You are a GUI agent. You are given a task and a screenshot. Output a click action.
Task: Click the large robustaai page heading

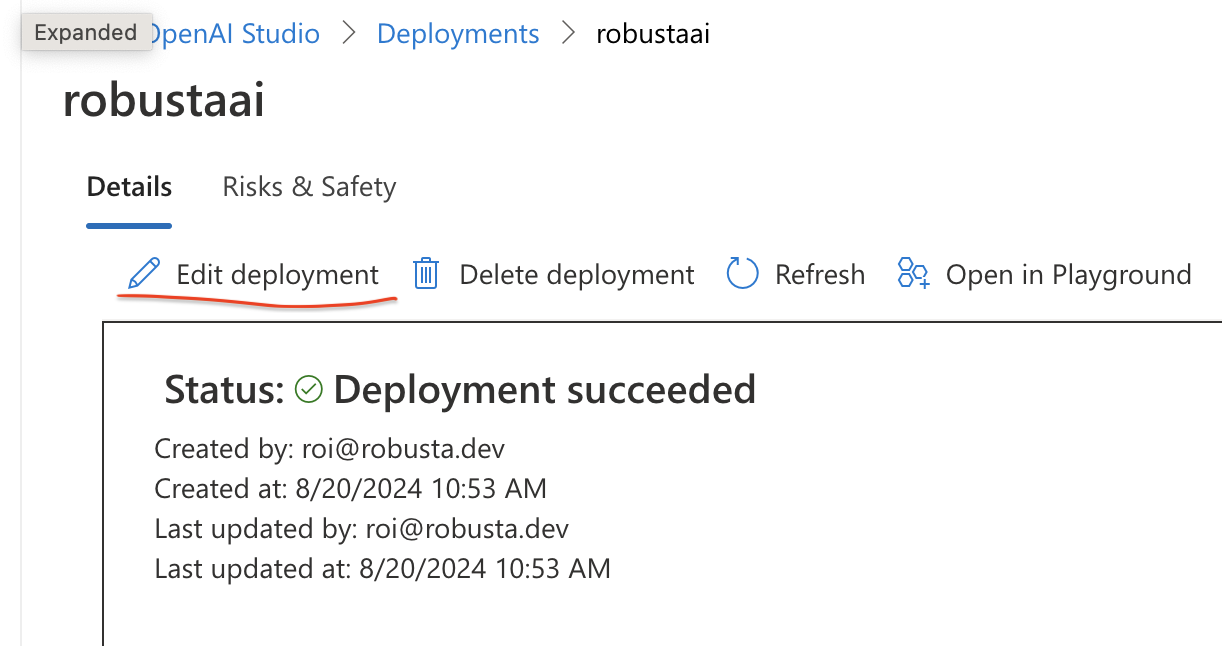[x=163, y=101]
